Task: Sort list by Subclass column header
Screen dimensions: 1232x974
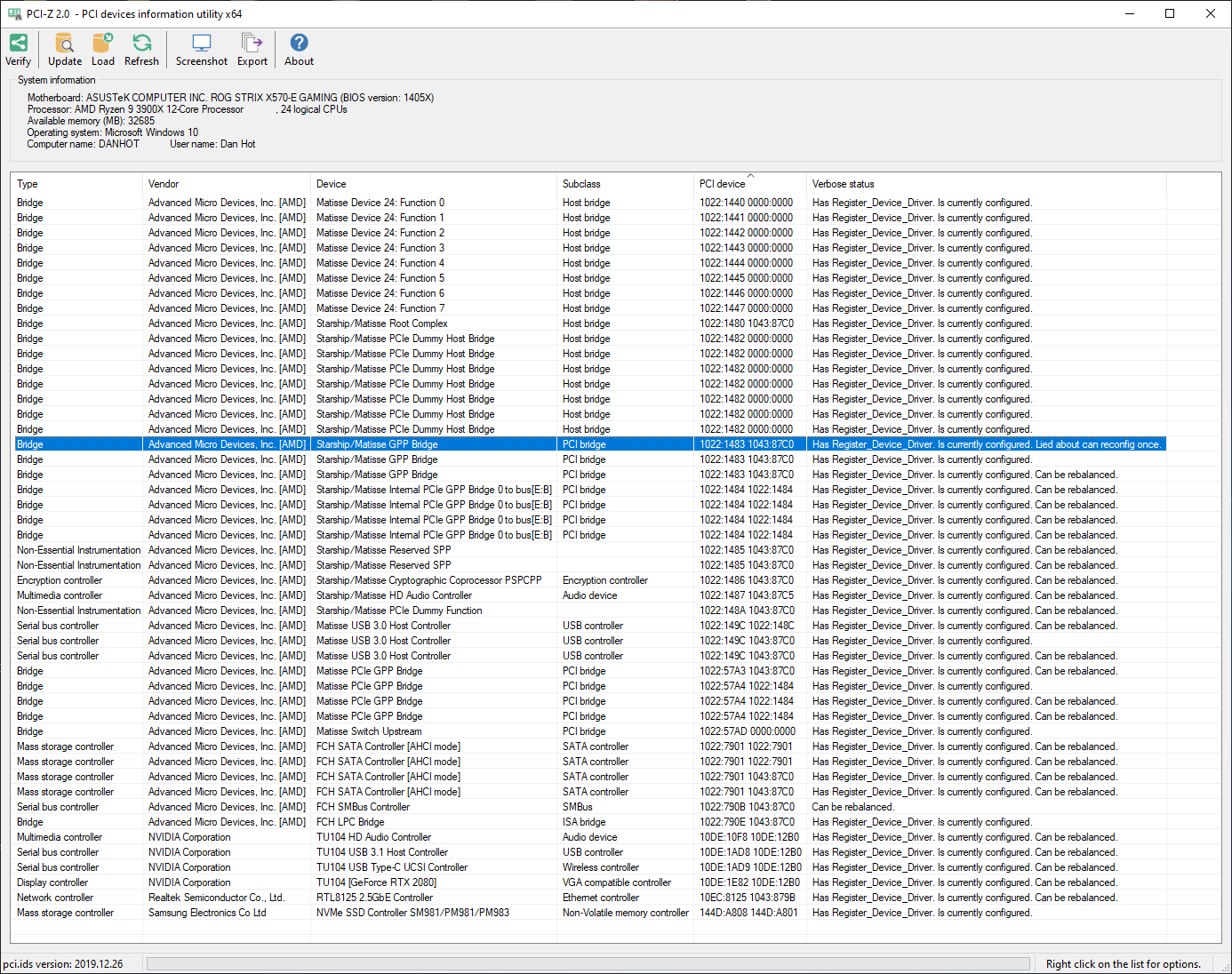Action: click(625, 184)
